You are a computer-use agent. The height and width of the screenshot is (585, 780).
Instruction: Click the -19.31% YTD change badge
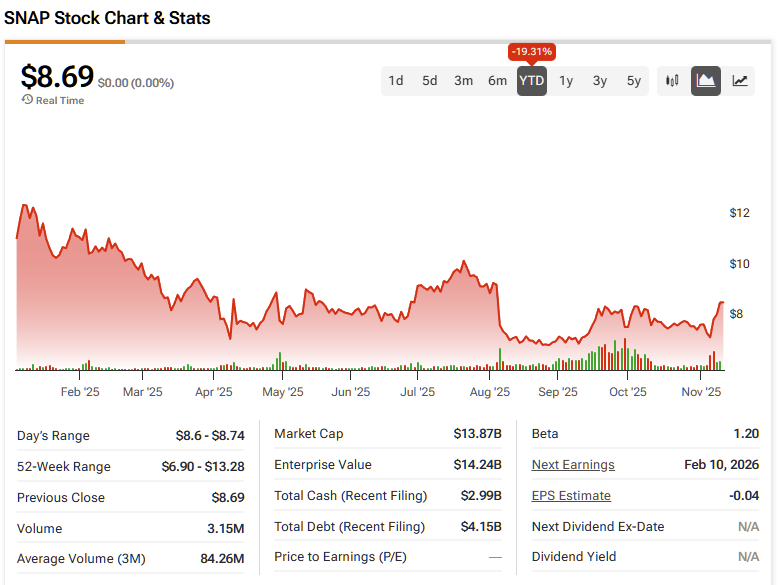(x=532, y=51)
